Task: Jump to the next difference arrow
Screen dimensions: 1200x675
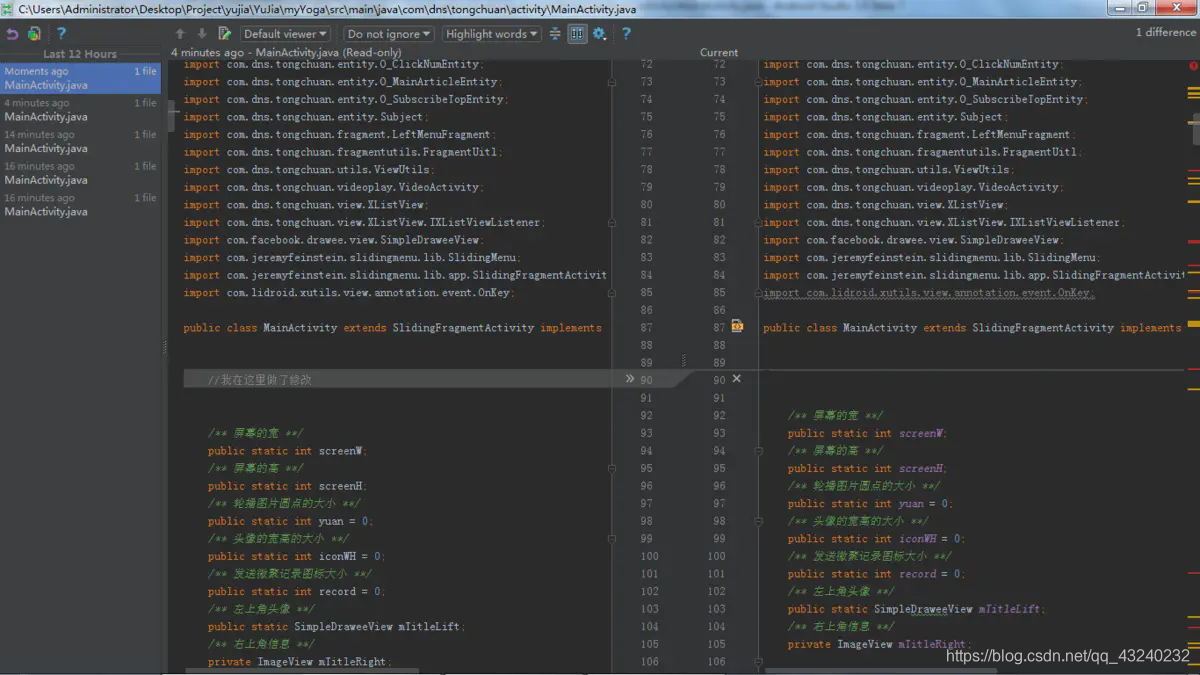Action: 202,34
